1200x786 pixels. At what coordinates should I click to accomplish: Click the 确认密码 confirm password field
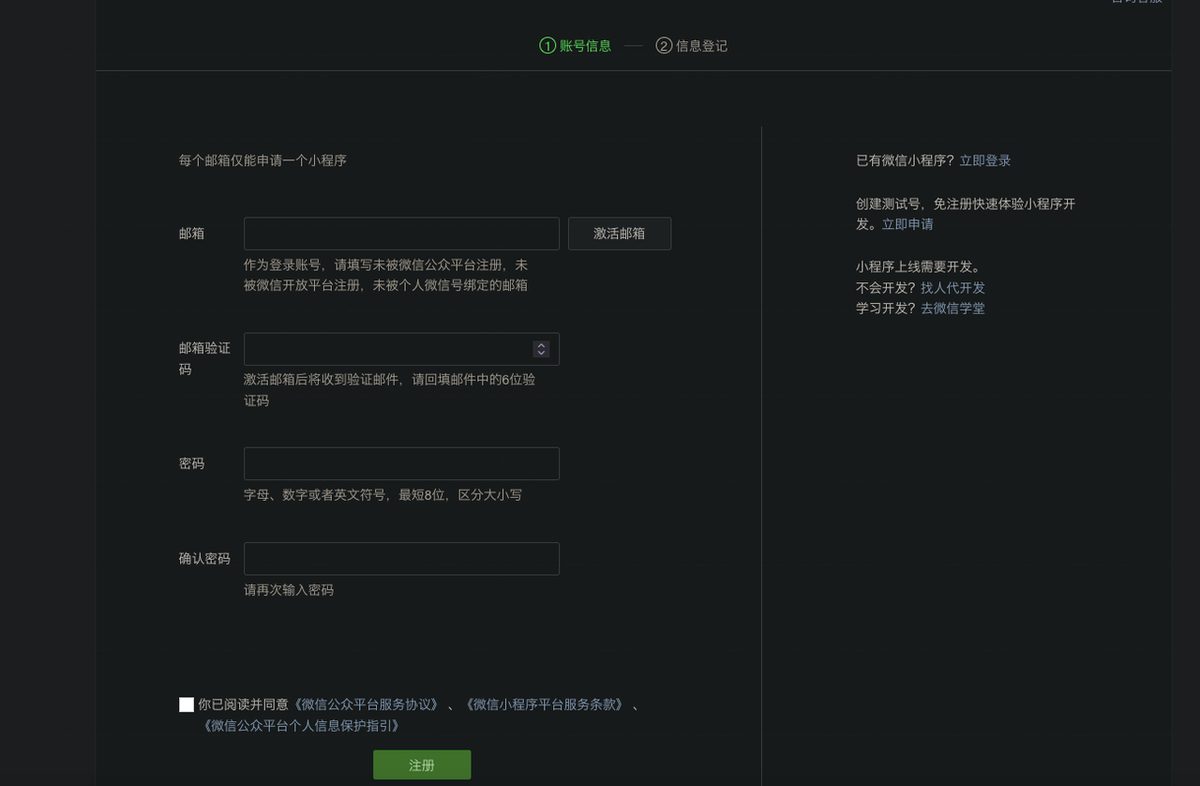pos(401,559)
